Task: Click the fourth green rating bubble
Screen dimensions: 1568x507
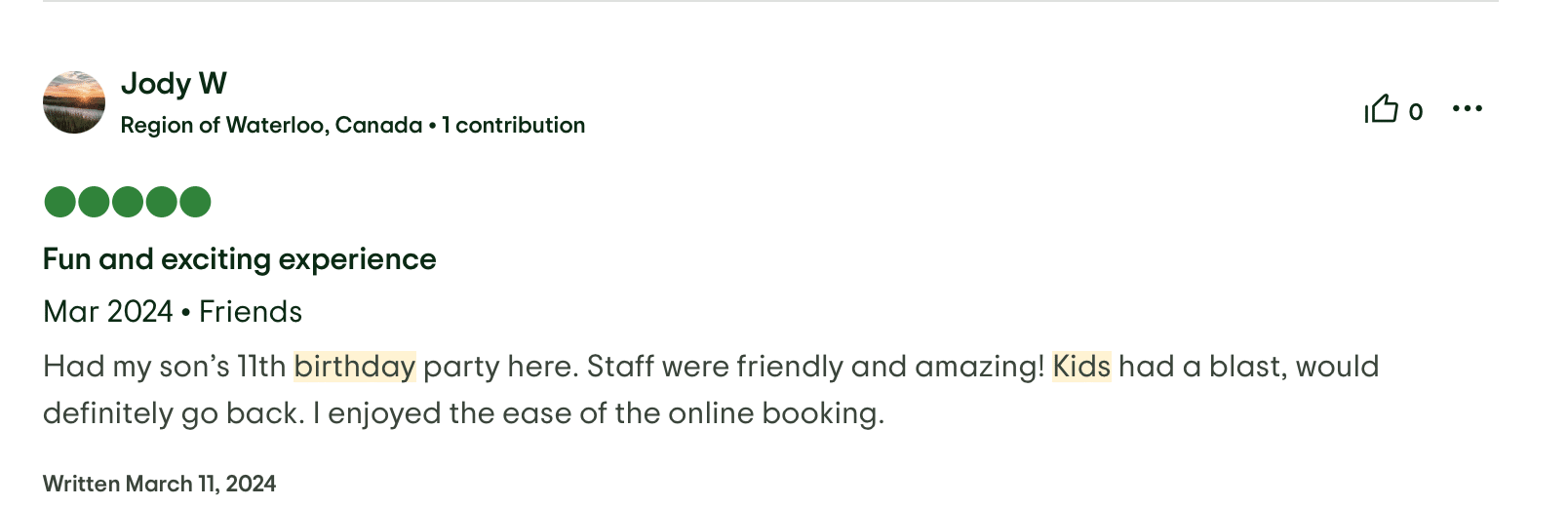Action: coord(162,202)
